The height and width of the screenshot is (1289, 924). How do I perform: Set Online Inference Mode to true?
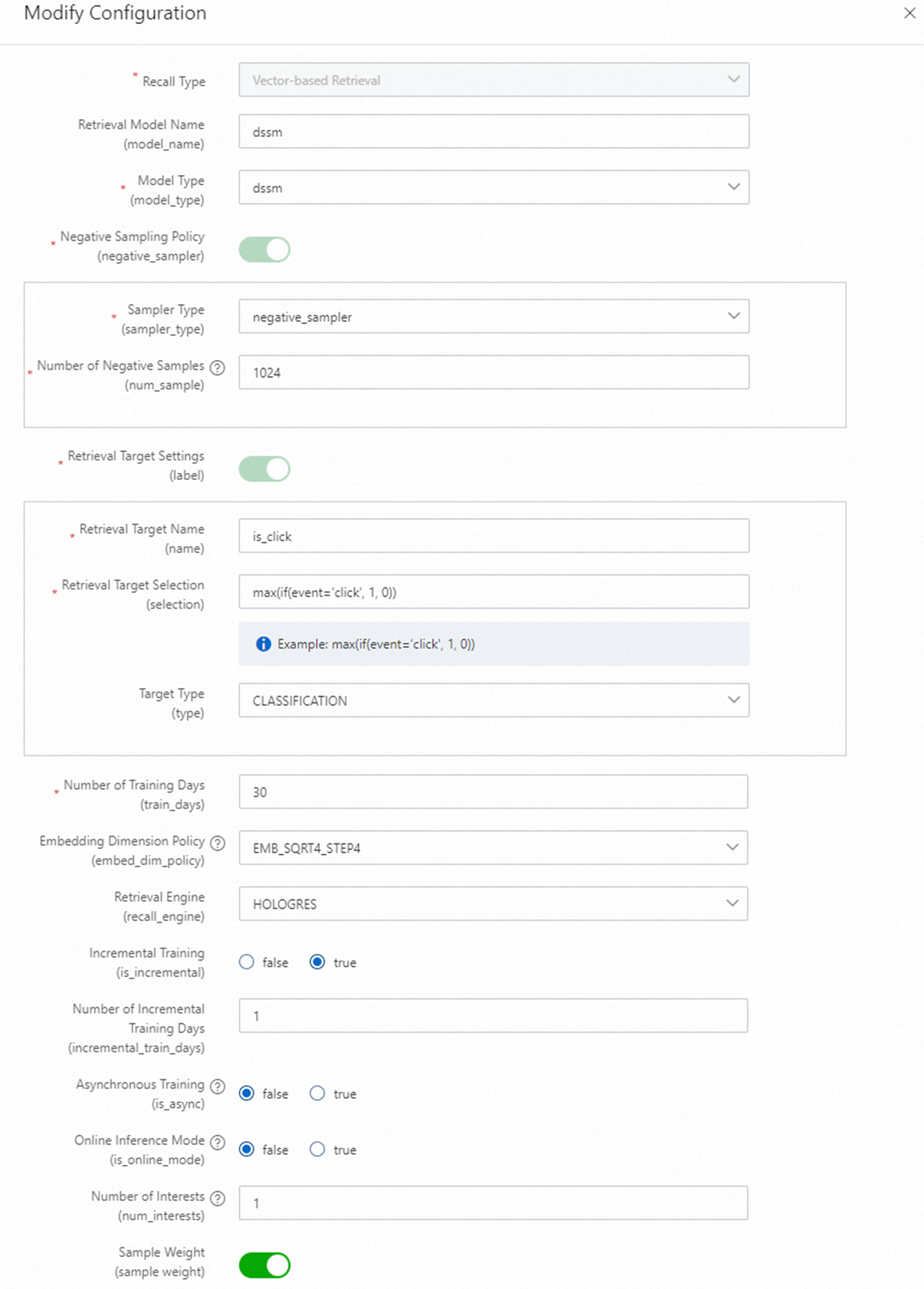click(317, 1149)
